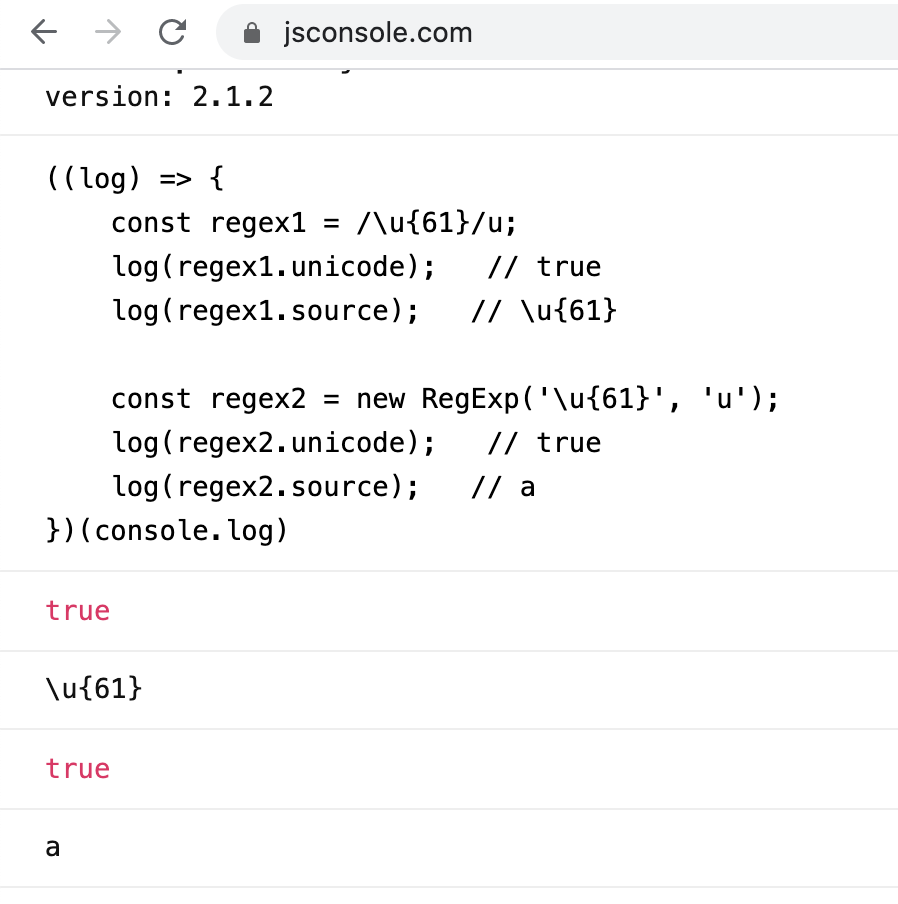
Task: Click the '// \u{61}' comment text
Action: pyautogui.click(x=544, y=311)
